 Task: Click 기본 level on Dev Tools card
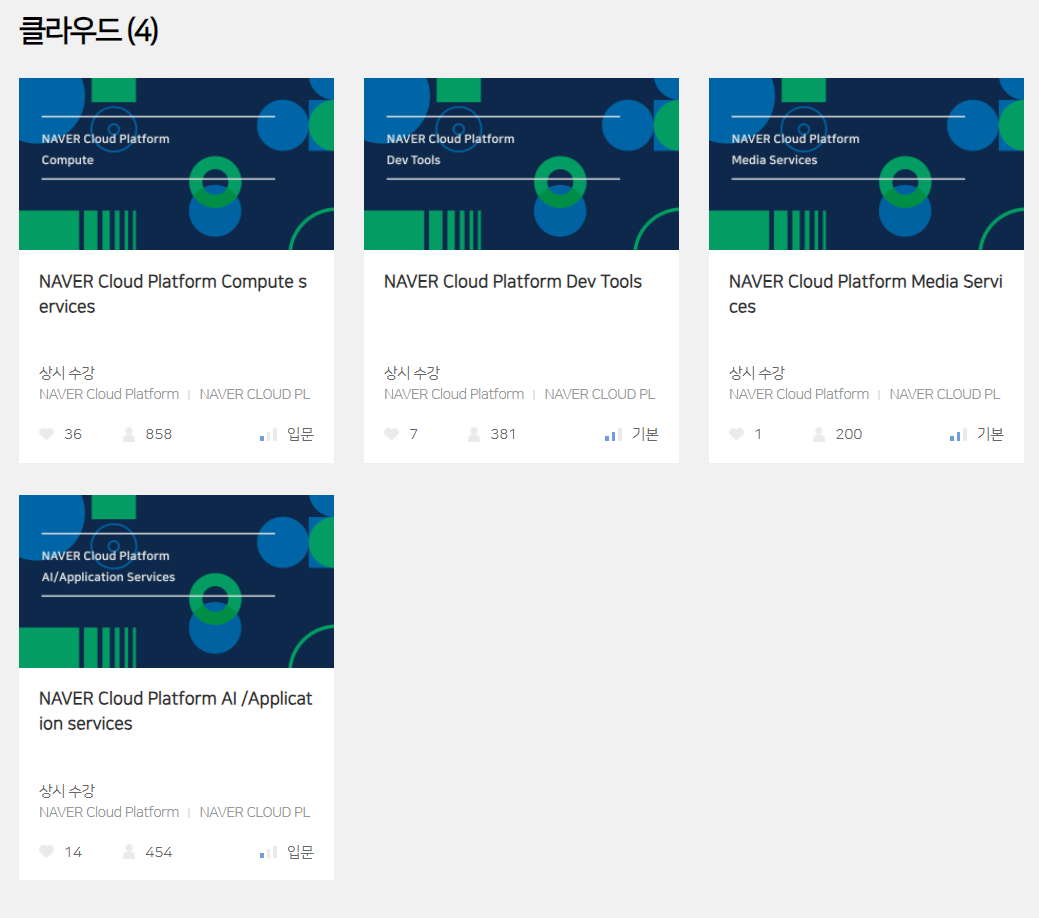(645, 434)
